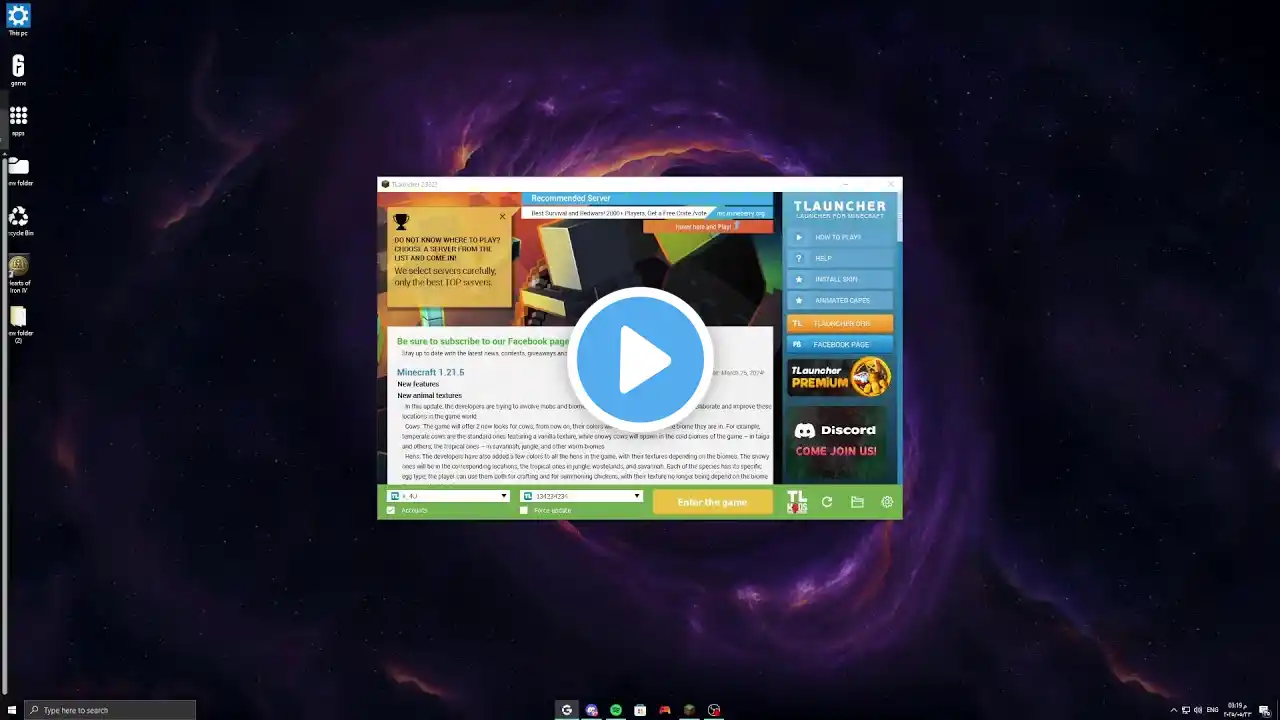Viewport: 1280px width, 720px height.
Task: Open the Windows Start menu
Action: [x=12, y=710]
